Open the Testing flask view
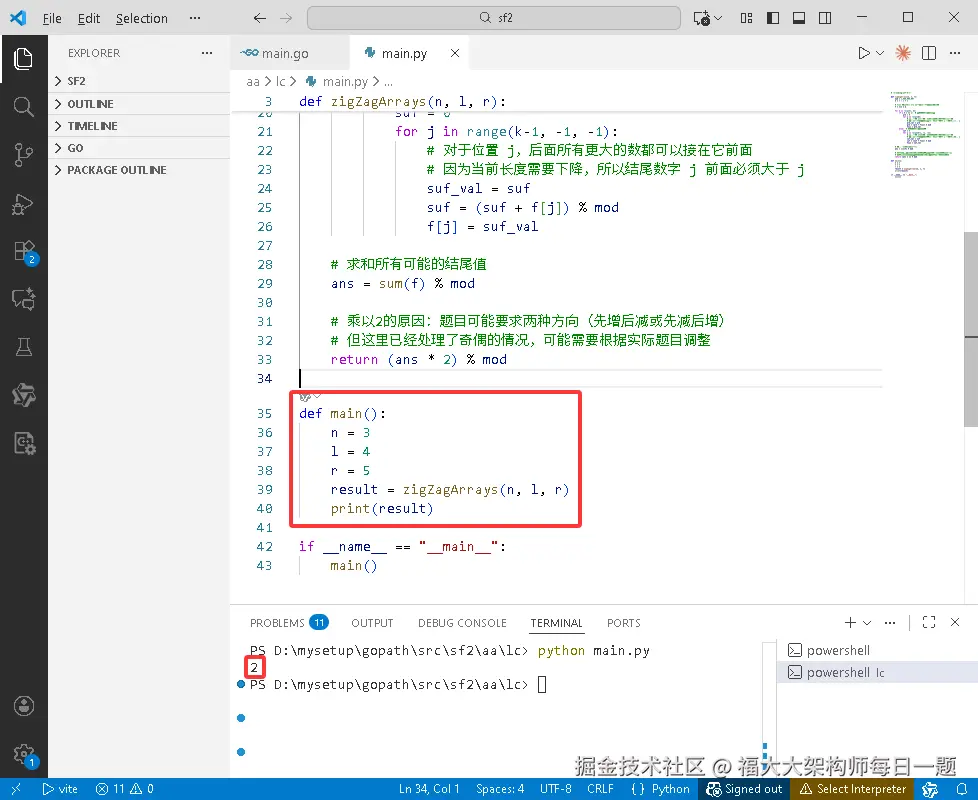Viewport: 978px width, 800px height. click(23, 347)
